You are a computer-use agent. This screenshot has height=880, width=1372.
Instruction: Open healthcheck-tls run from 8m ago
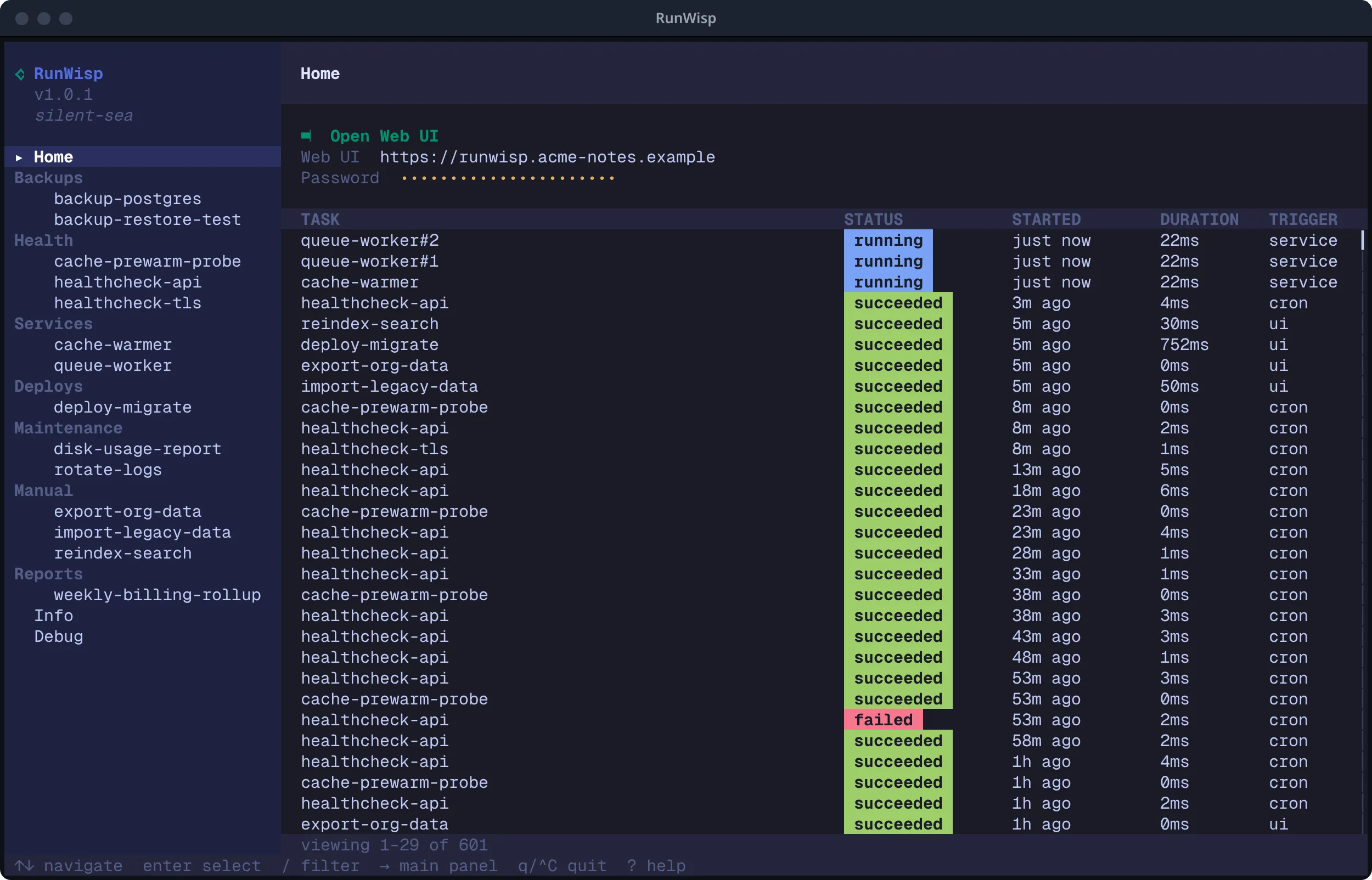[x=820, y=449]
